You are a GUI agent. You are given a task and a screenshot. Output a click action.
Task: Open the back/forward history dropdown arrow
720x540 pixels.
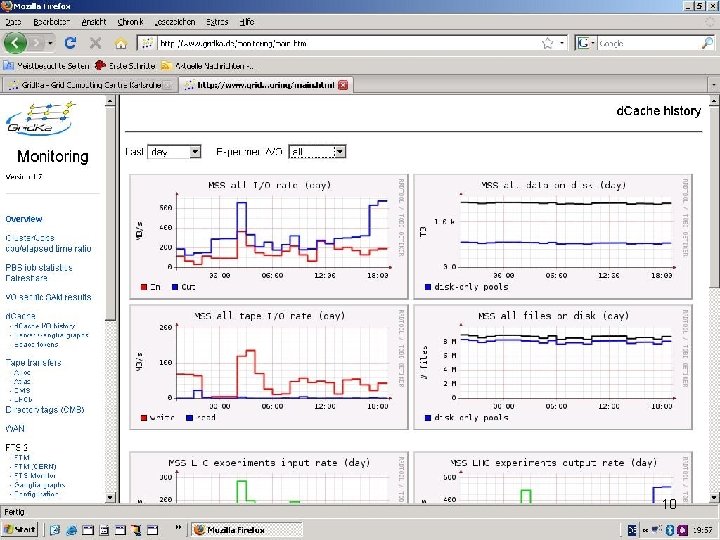(50, 43)
